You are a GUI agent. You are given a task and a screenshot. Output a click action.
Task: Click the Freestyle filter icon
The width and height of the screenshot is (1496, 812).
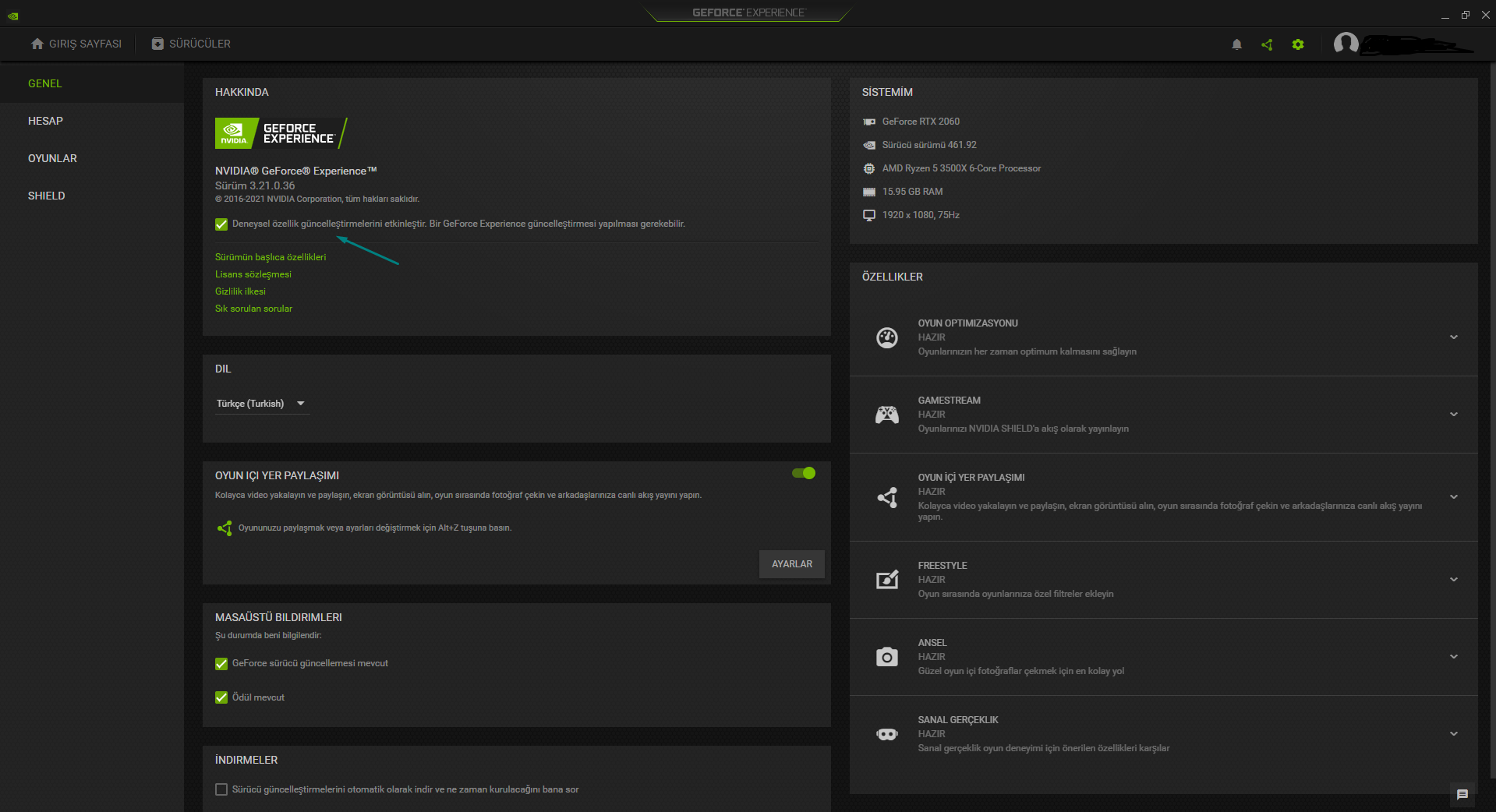[887, 580]
